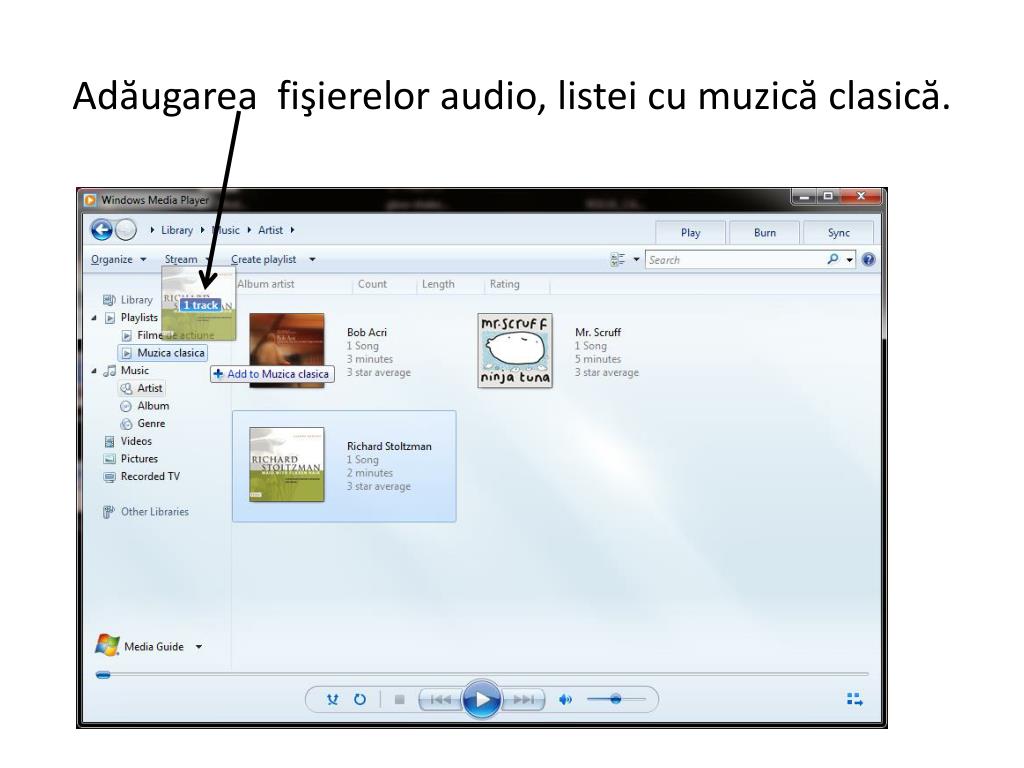Click the search magnifier icon
Screen dimensions: 1024x768
(833, 259)
